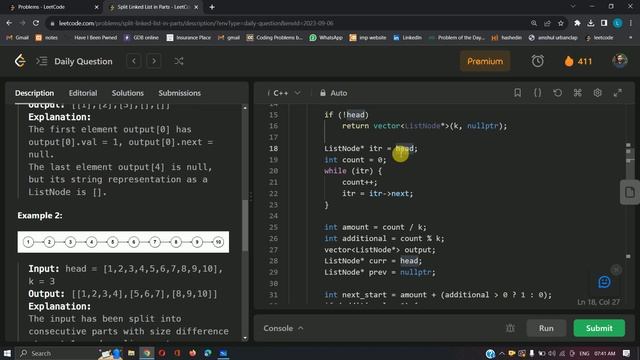Open the tab search chevron in Chrome
The image size is (640, 360).
pos(573,7)
